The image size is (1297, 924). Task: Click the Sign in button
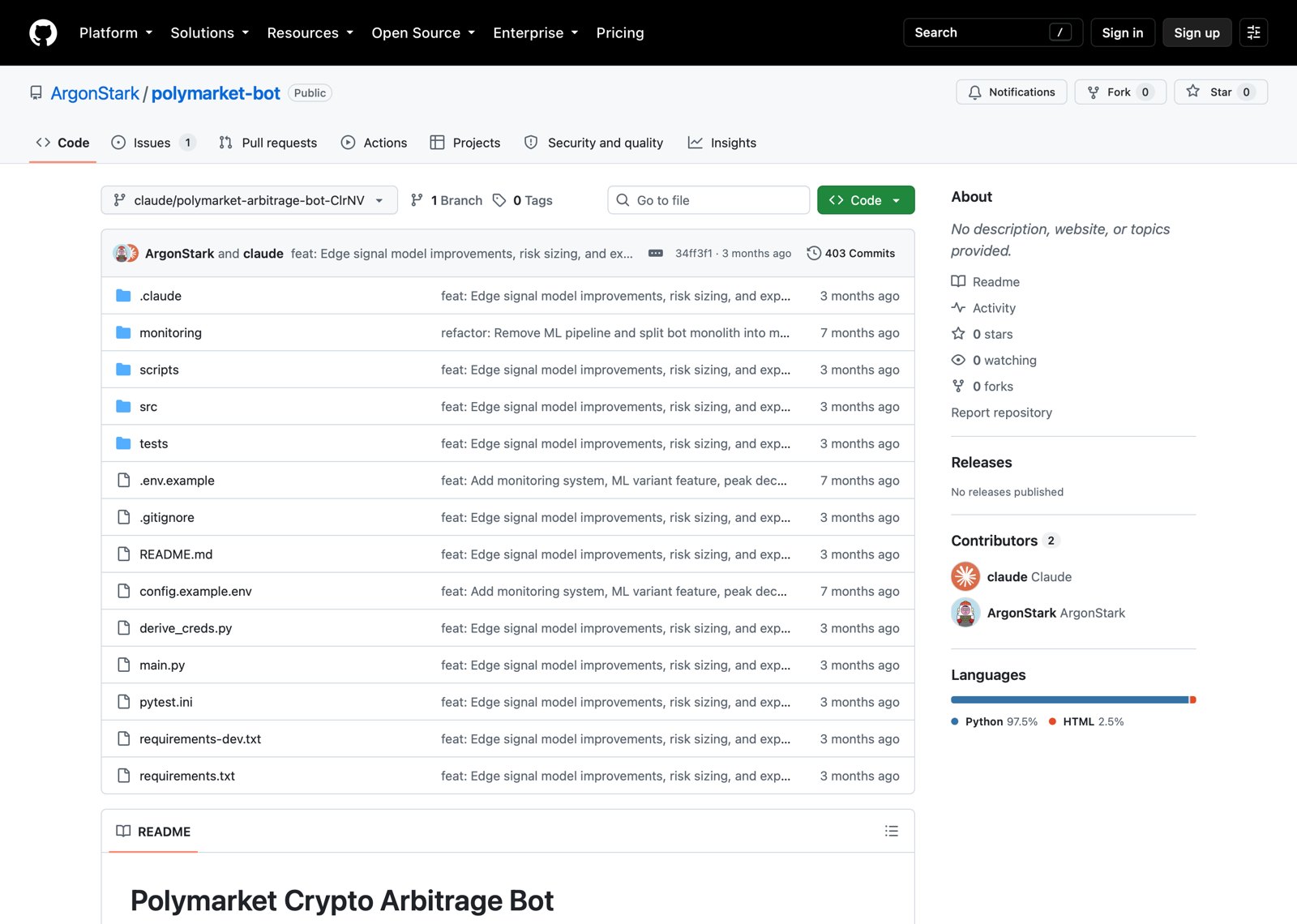pyautogui.click(x=1123, y=32)
